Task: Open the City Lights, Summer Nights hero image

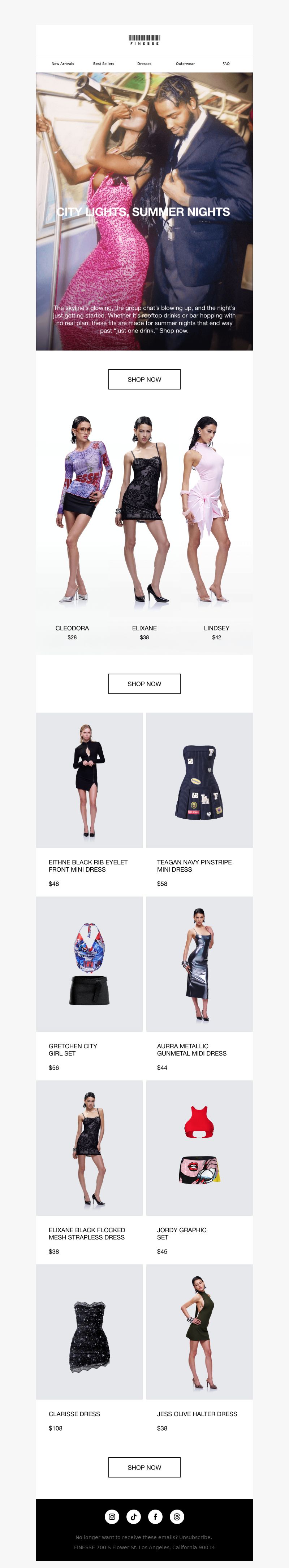Action: tap(144, 211)
